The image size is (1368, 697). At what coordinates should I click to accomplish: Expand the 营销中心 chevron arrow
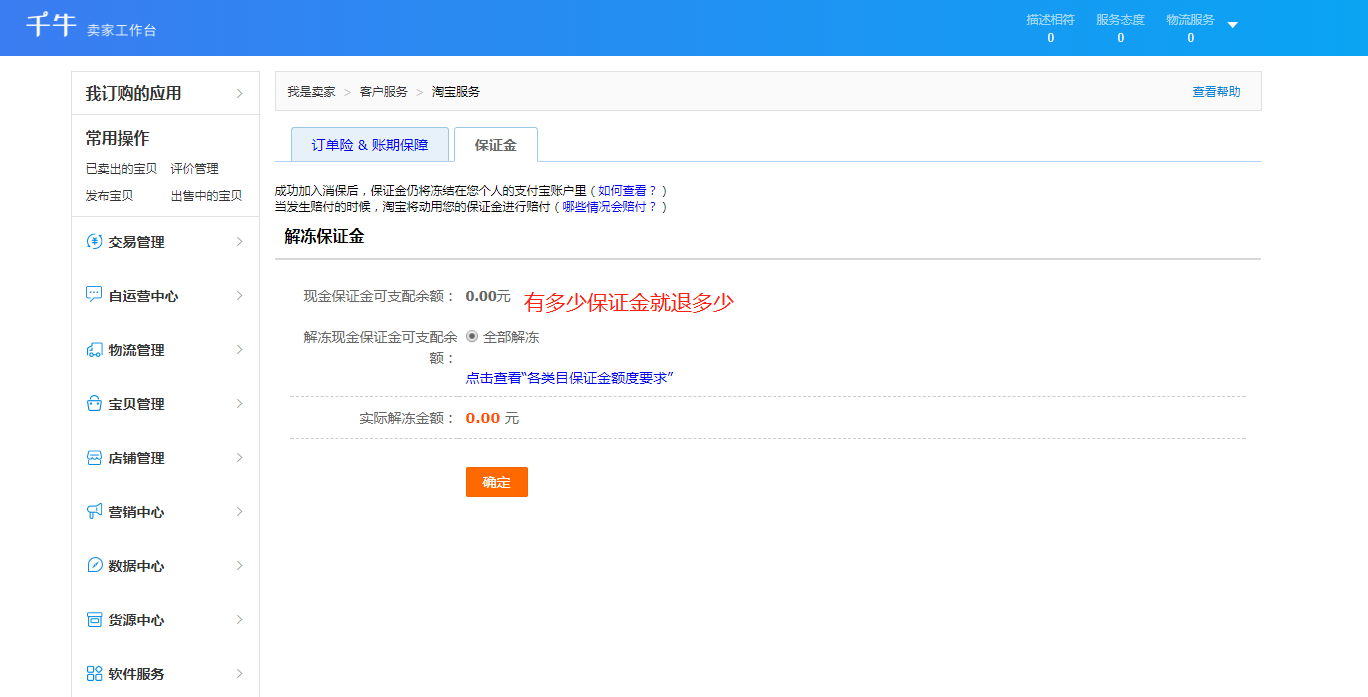(240, 512)
